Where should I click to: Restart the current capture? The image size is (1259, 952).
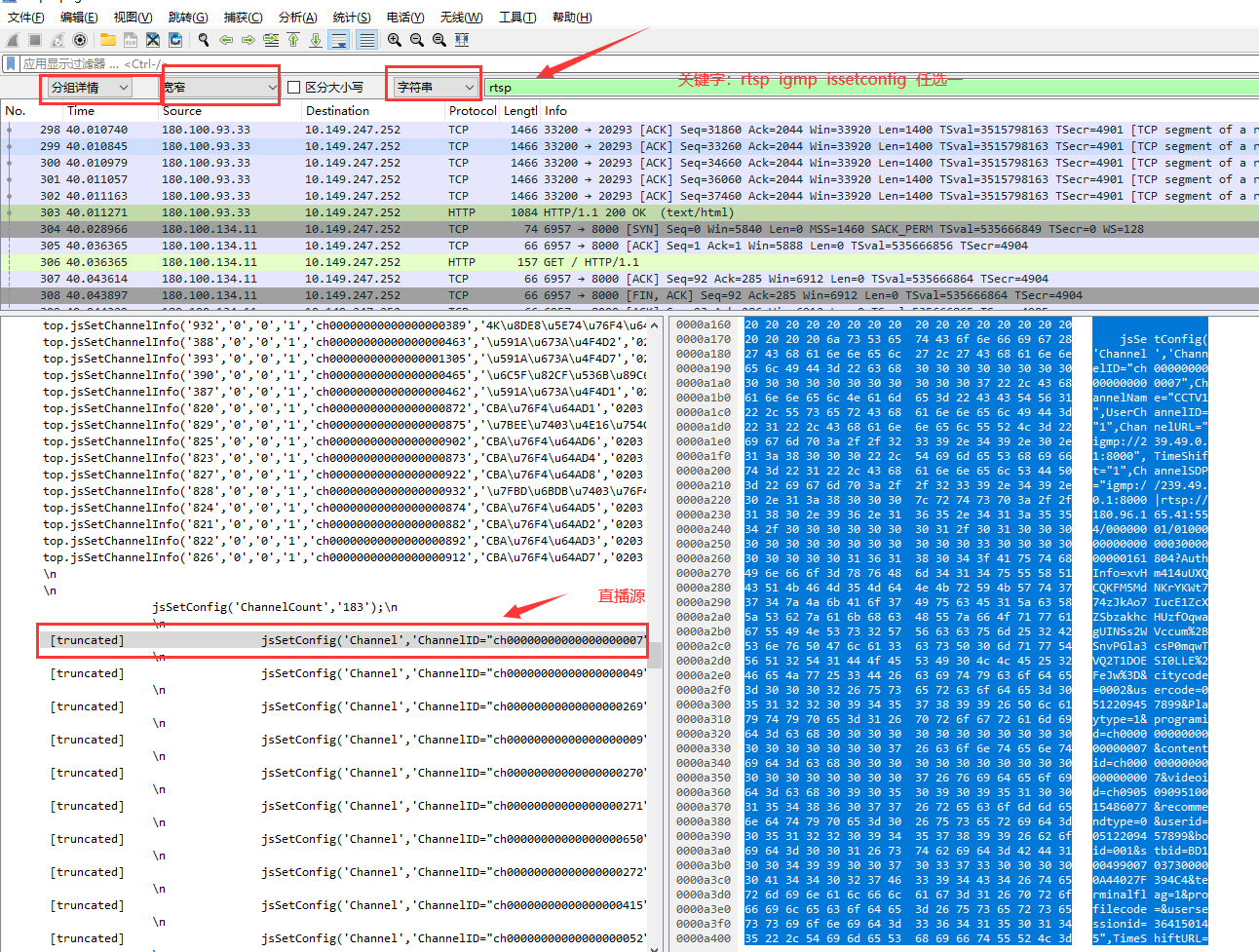(x=57, y=40)
